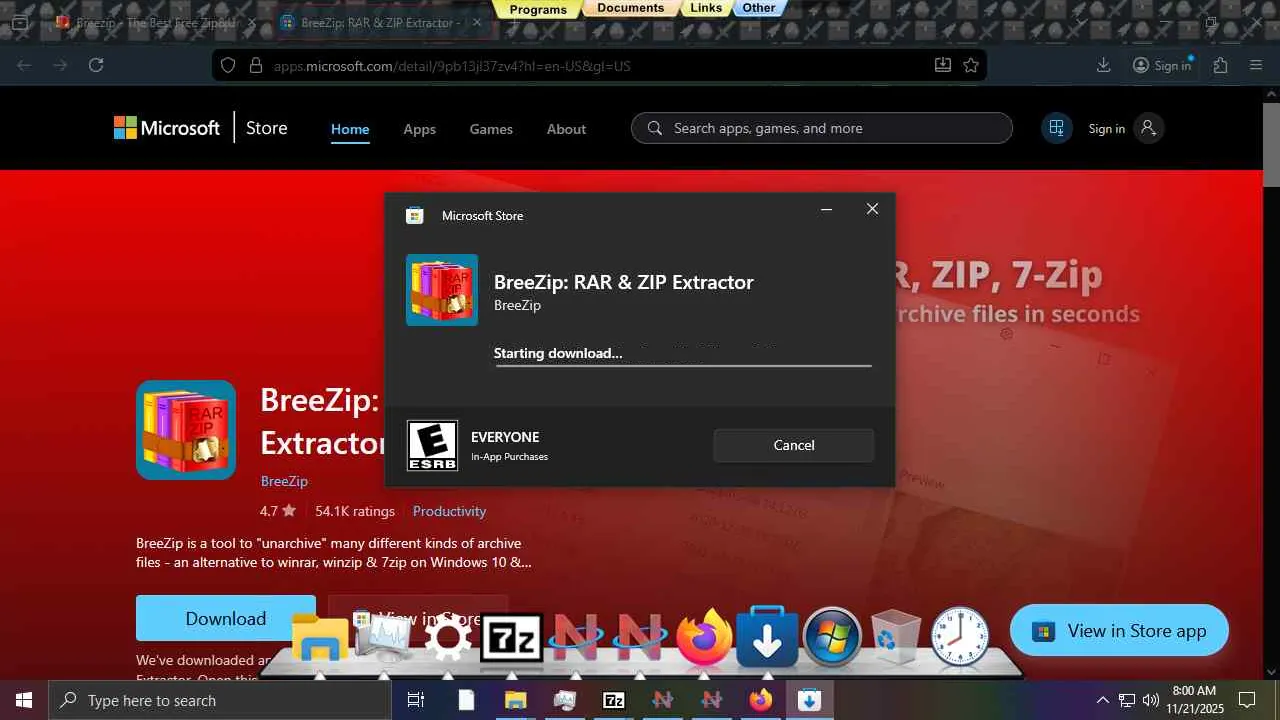Switch to the Documents dock tab
The width and height of the screenshot is (1280, 720).
[630, 8]
